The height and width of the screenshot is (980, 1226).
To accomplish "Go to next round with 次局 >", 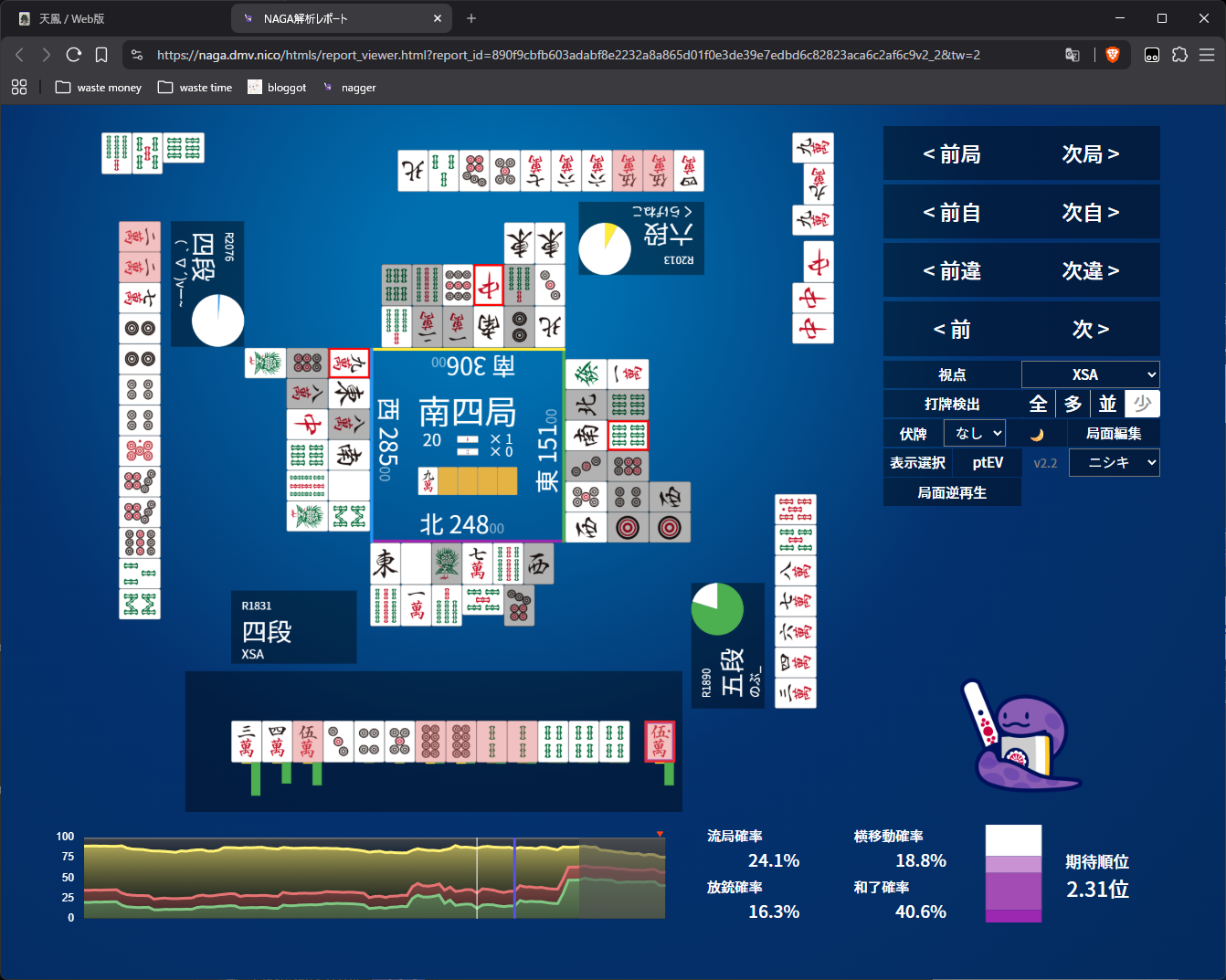I will pos(1091,154).
